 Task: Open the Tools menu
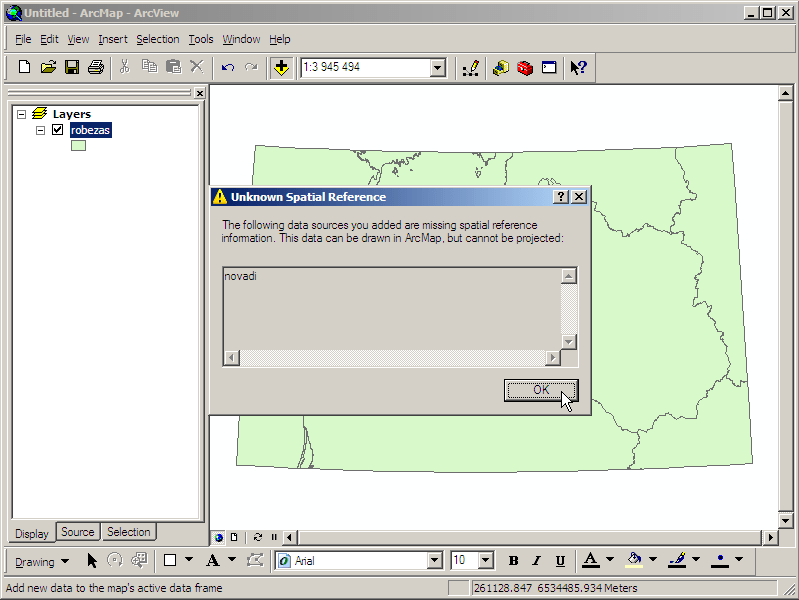(201, 39)
